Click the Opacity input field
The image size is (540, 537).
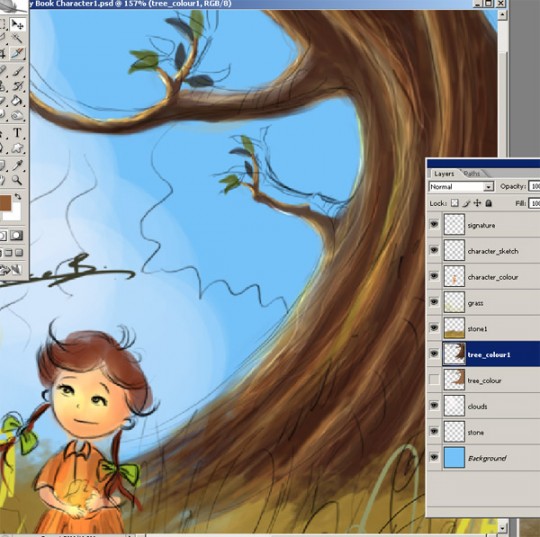click(x=534, y=186)
